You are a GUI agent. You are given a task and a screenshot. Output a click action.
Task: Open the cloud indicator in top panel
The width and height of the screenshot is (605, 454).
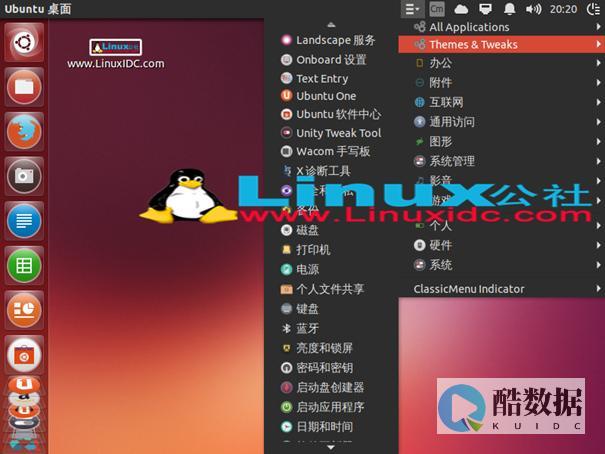tap(461, 9)
